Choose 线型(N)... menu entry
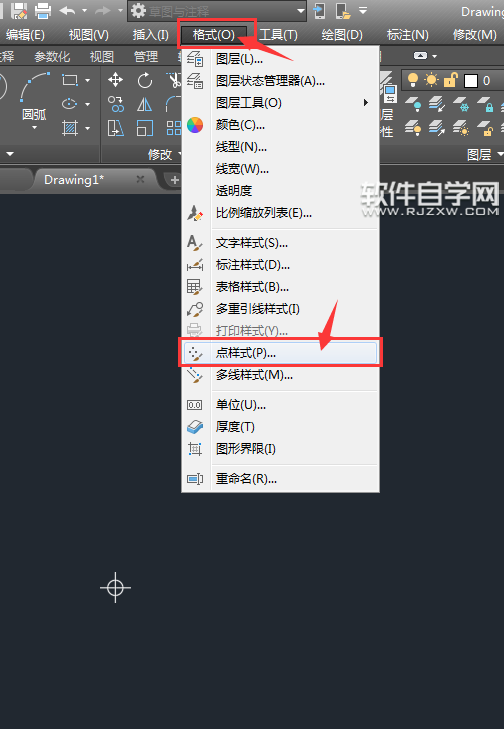Screen dimensions: 504x729 (280, 147)
